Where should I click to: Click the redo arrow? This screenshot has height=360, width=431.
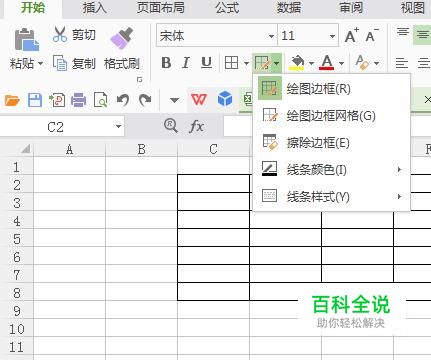point(145,100)
